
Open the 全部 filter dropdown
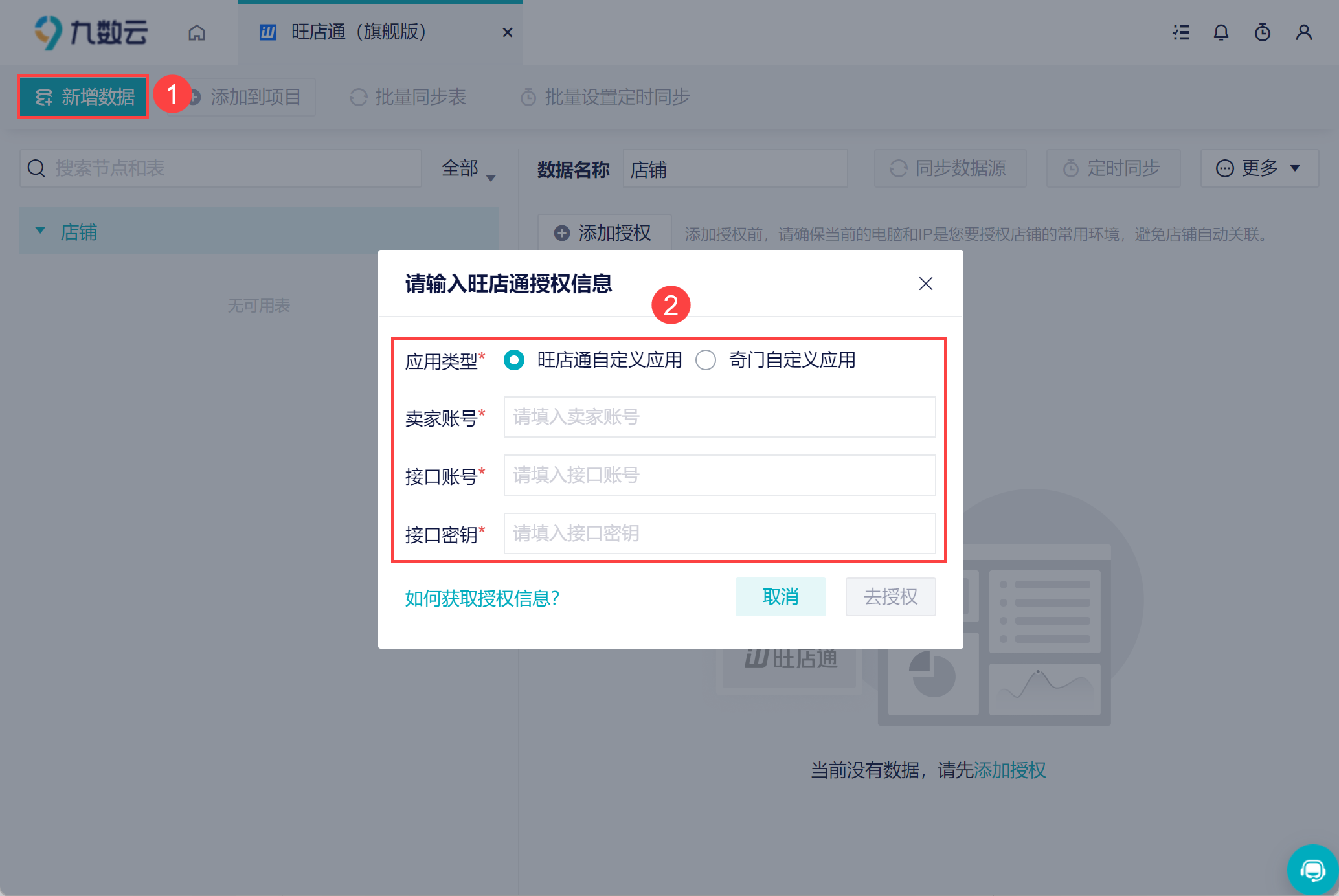[467, 169]
